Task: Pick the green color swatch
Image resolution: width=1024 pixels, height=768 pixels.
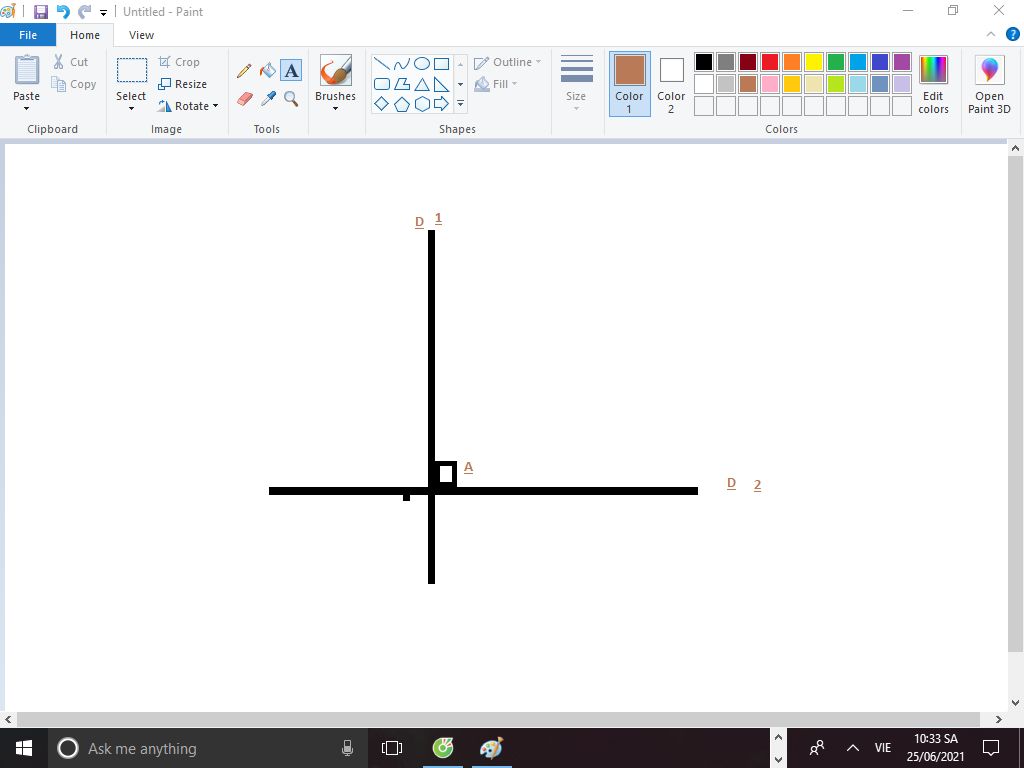Action: [836, 62]
